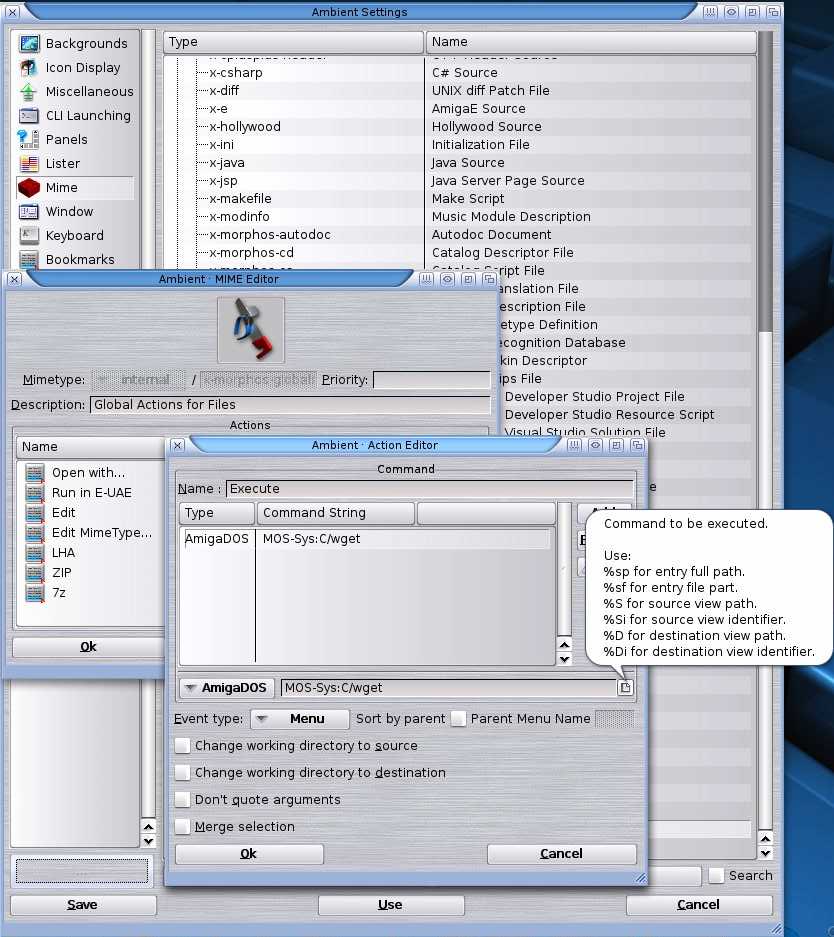The height and width of the screenshot is (937, 834).
Task: Open Miscellaneous settings icon
Action: [29, 92]
